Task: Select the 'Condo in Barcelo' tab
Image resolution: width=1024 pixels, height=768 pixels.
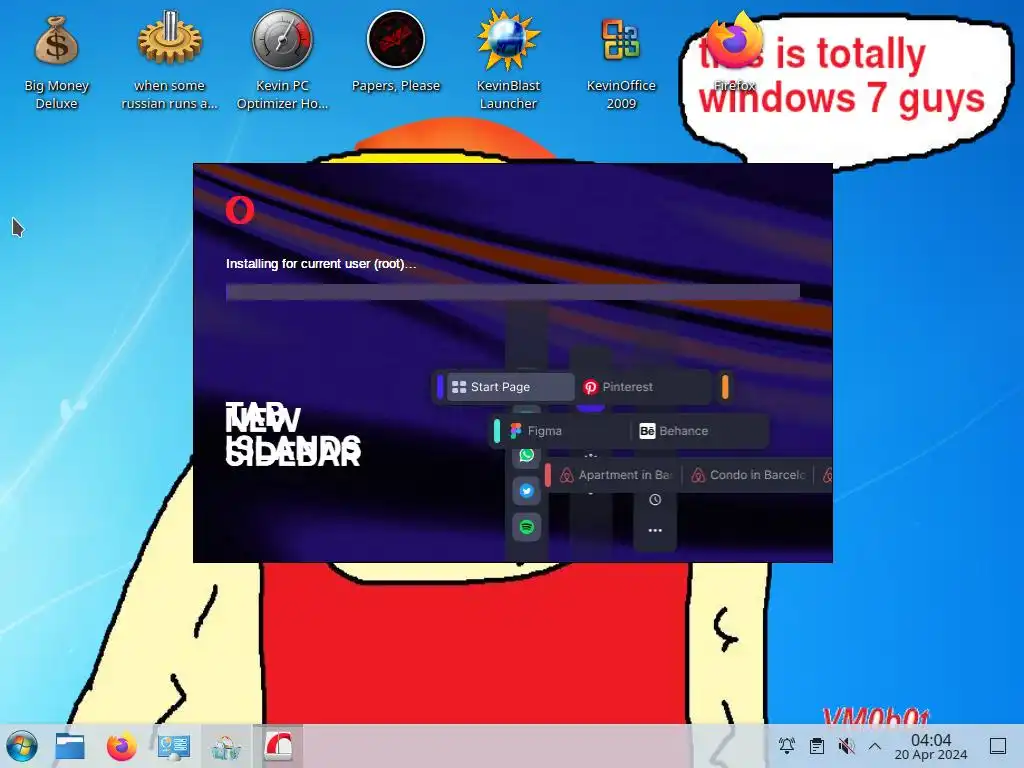Action: tap(748, 475)
